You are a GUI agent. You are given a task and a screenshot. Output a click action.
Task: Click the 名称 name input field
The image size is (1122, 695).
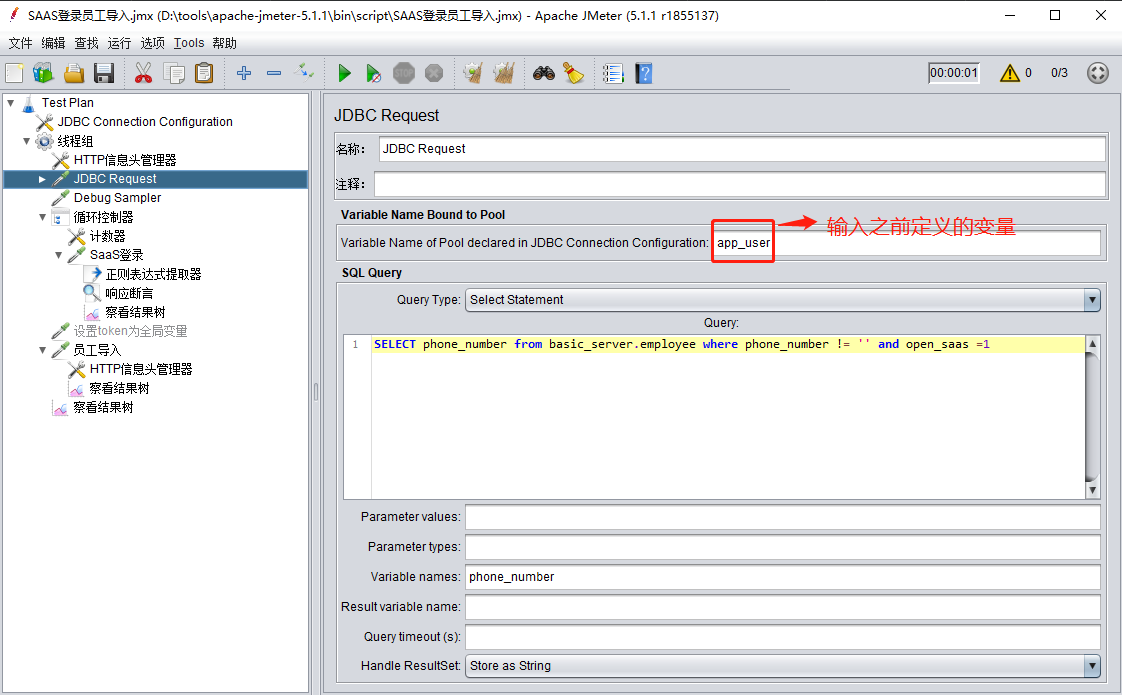point(742,149)
